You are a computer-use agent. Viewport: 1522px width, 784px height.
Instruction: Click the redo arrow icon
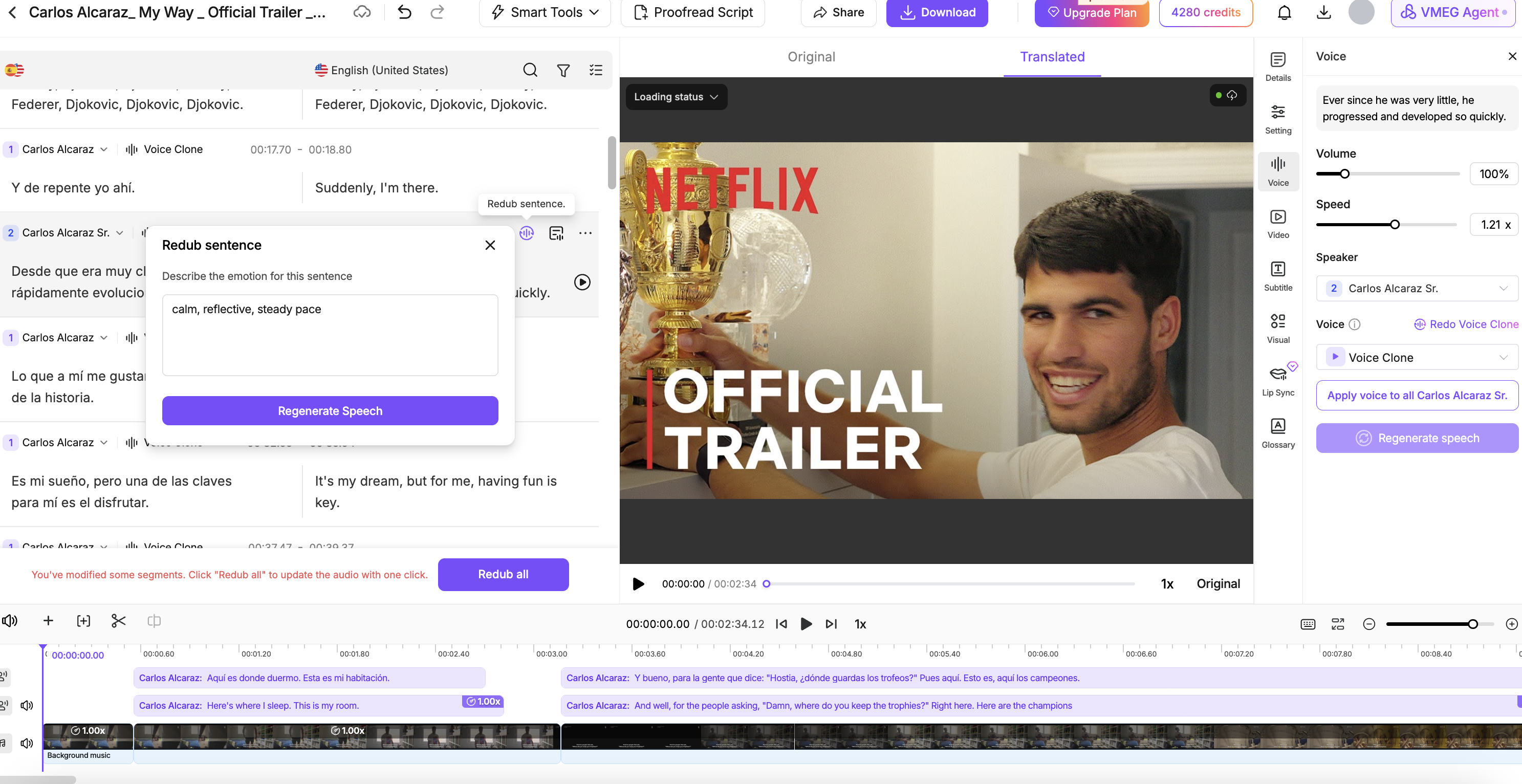(x=437, y=12)
